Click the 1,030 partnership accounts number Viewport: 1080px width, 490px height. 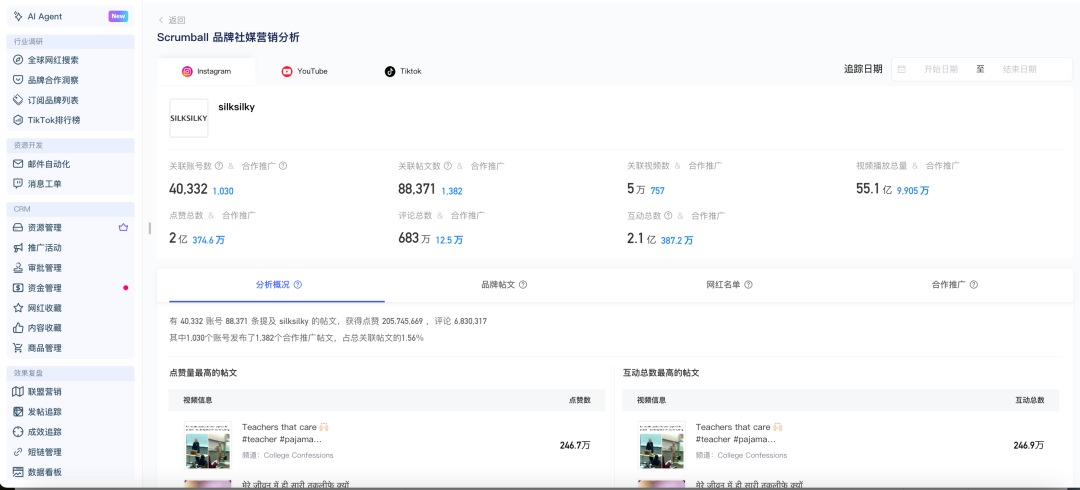point(223,191)
